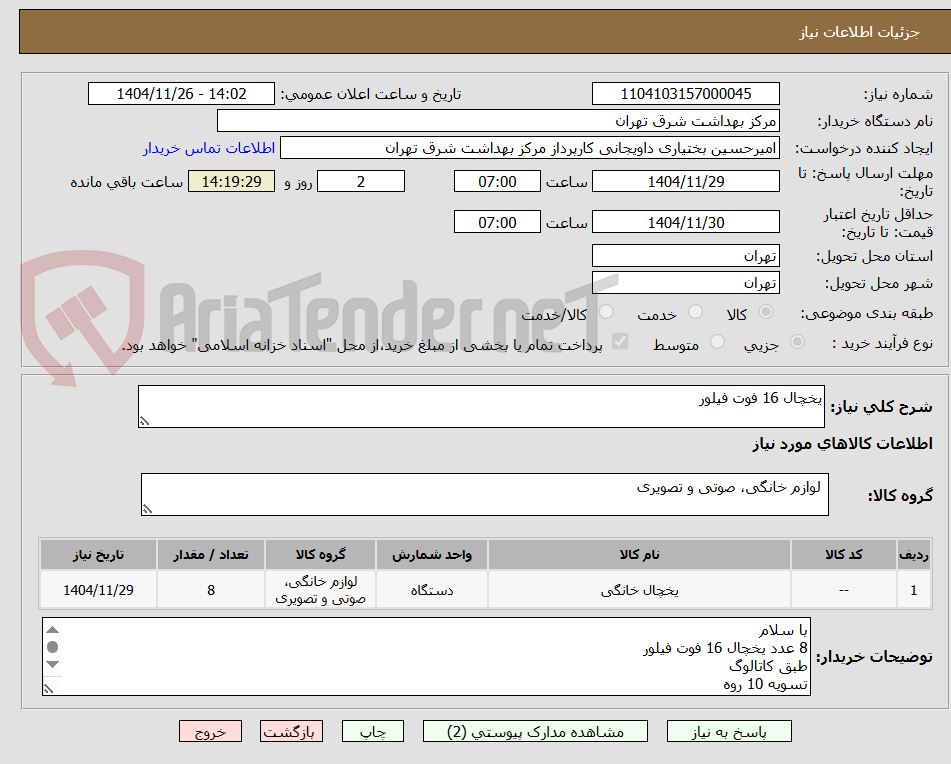Viewport: 951px width, 764px height.
Task: Open مشاهده مدارک پیوستی (2) attachments
Action: (x=535, y=731)
